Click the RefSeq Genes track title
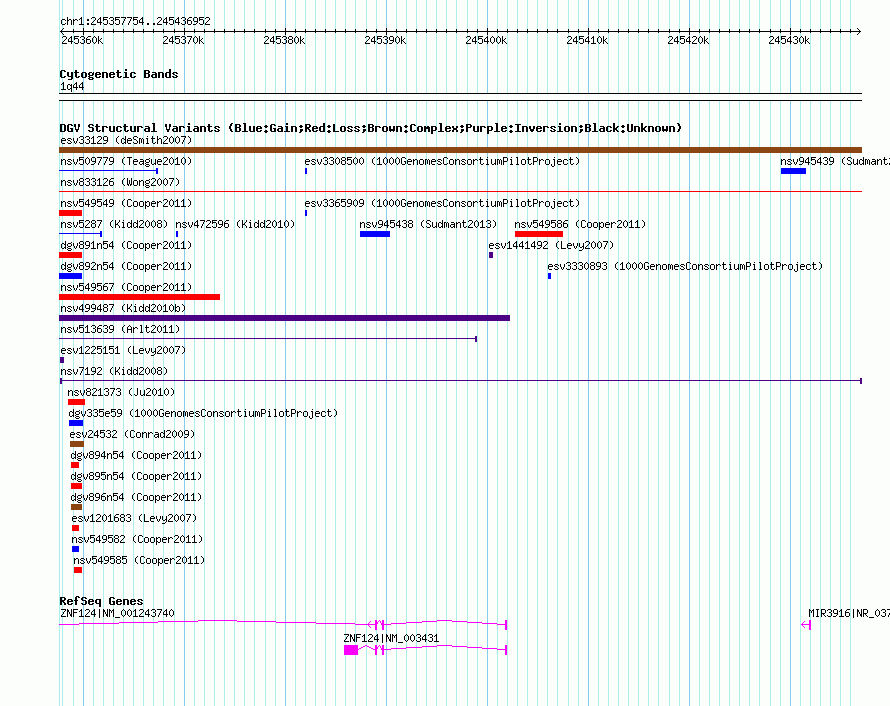 (x=101, y=601)
